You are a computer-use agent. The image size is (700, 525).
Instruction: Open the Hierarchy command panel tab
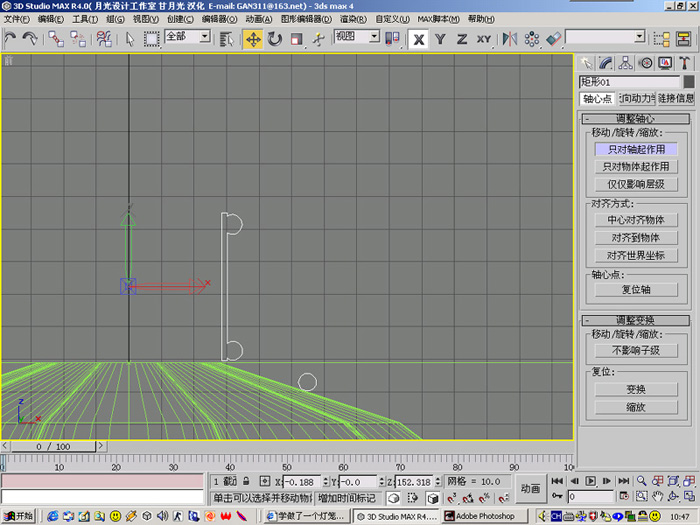pos(625,63)
